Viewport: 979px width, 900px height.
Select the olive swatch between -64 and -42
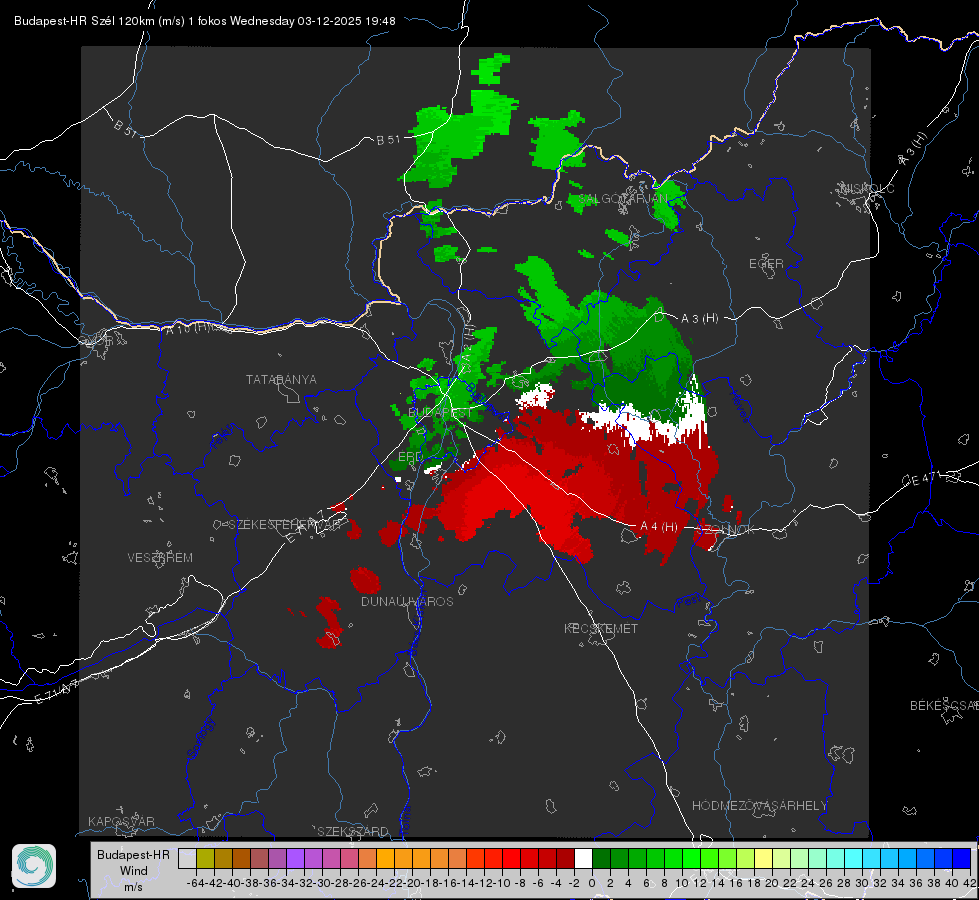205,858
